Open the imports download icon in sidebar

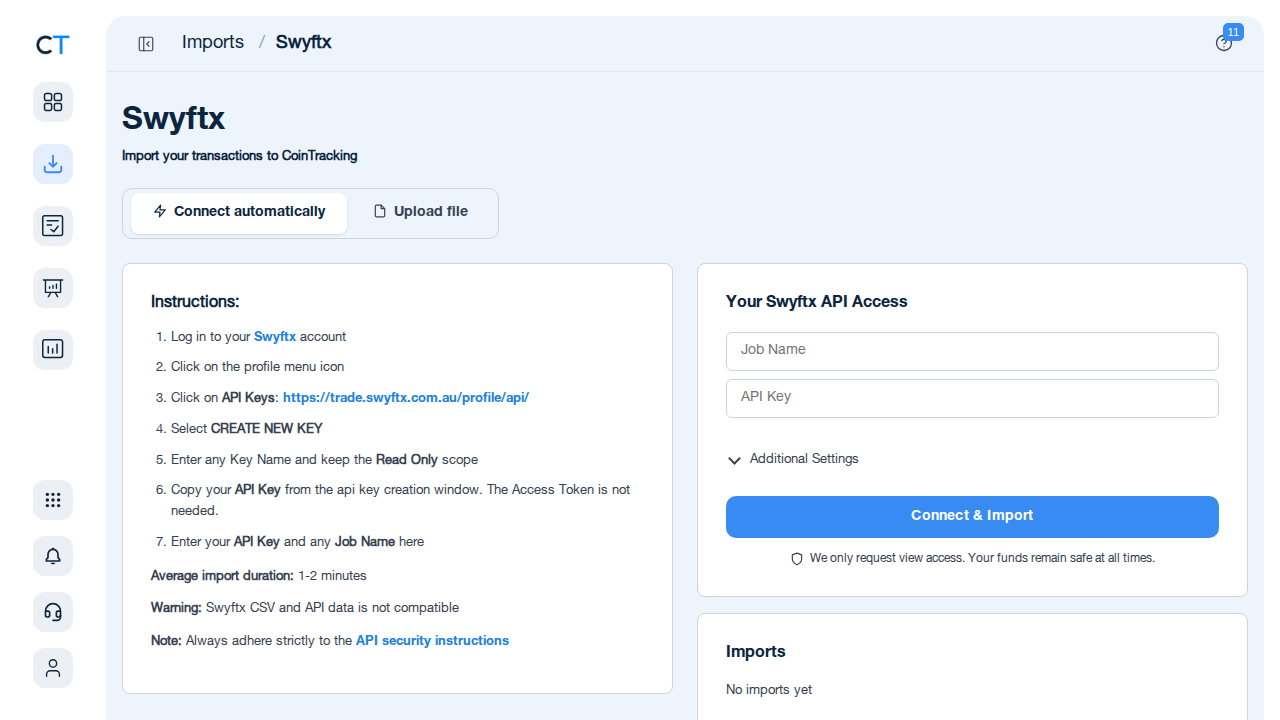[x=53, y=164]
